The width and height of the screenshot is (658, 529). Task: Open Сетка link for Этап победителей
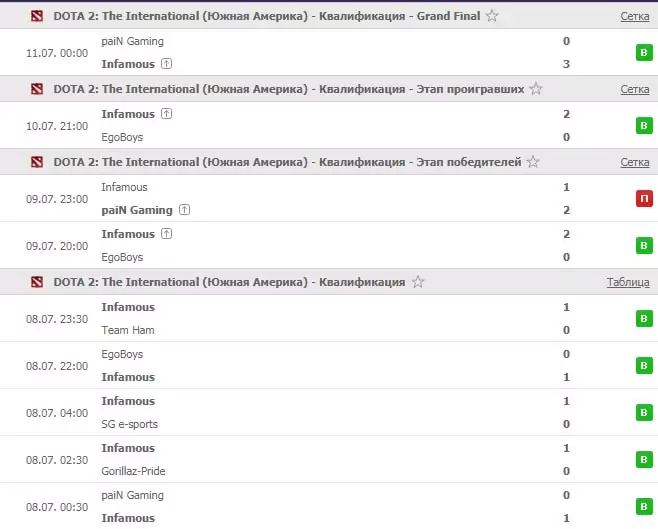pyautogui.click(x=635, y=162)
